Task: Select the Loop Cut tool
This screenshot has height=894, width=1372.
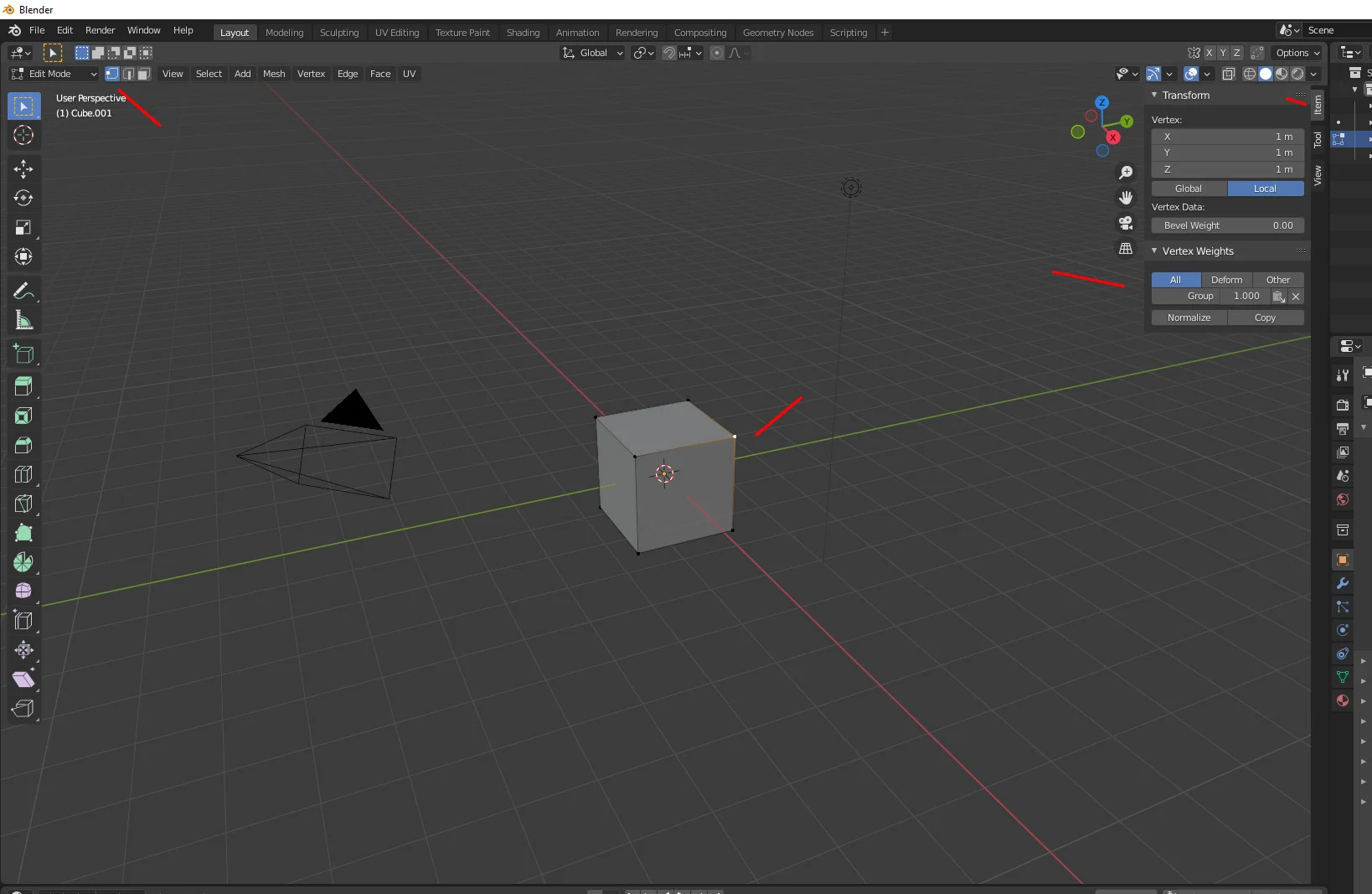Action: click(x=23, y=474)
